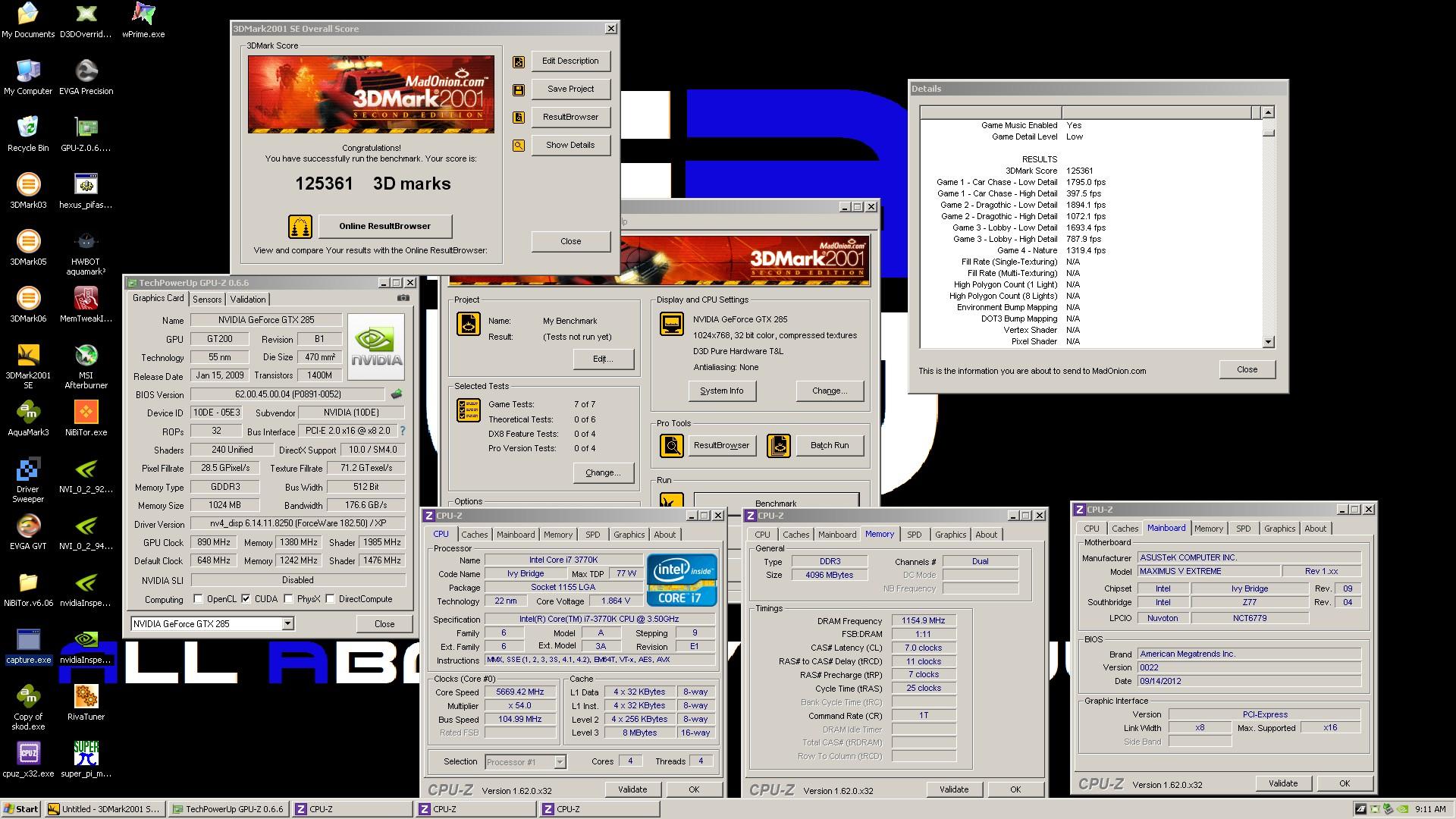
Task: Enable the PhysX checkbox in GPU-Z
Action: [288, 599]
